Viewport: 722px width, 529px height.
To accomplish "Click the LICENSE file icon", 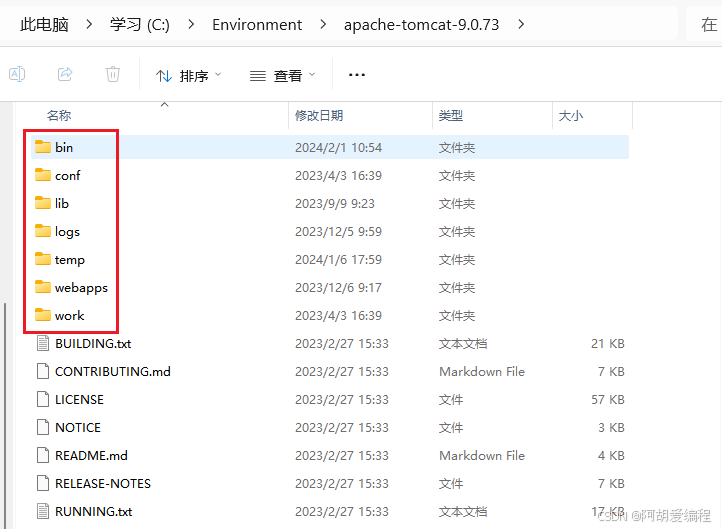I will [x=43, y=400].
